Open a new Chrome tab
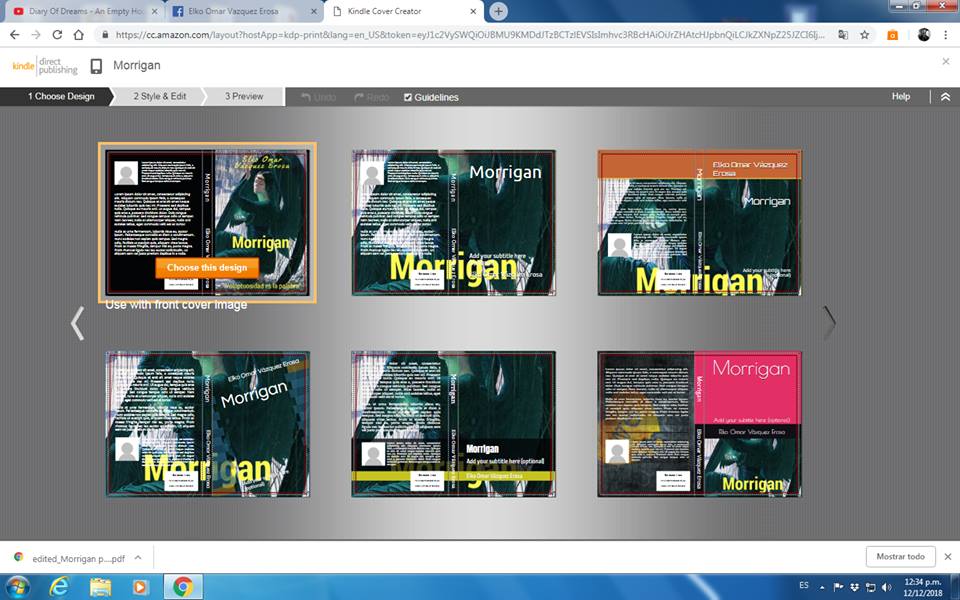Image resolution: width=960 pixels, height=600 pixels. (x=498, y=11)
